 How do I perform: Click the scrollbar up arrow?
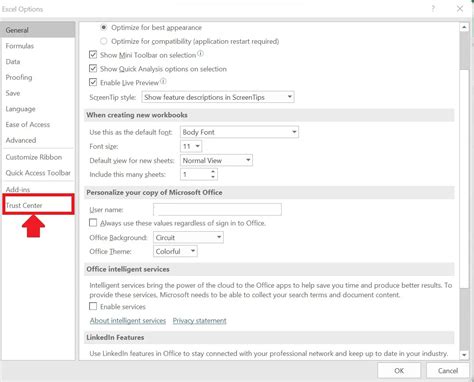click(464, 27)
